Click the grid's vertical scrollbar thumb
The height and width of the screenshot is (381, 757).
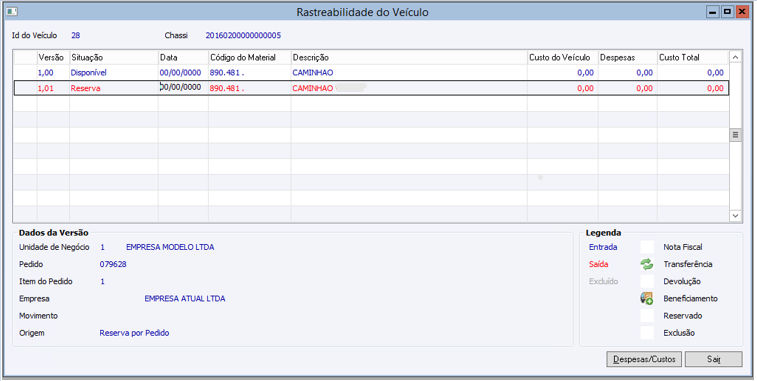735,135
